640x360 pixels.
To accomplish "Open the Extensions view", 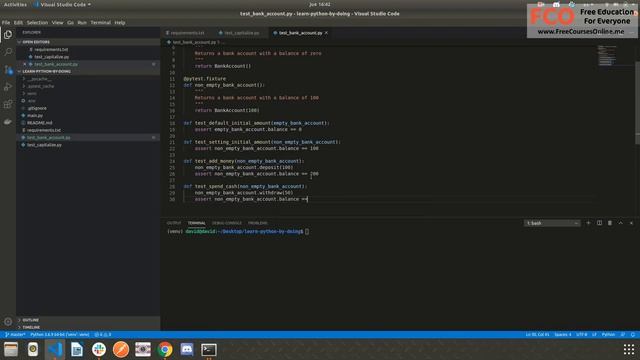I will (8, 104).
